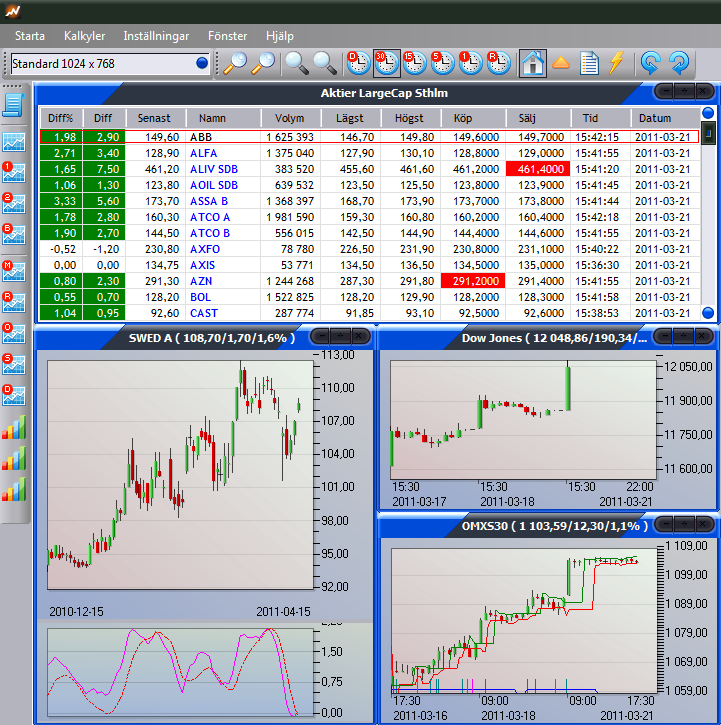
Task: Open the sidebar chart icon badged R
Action: click(x=14, y=302)
